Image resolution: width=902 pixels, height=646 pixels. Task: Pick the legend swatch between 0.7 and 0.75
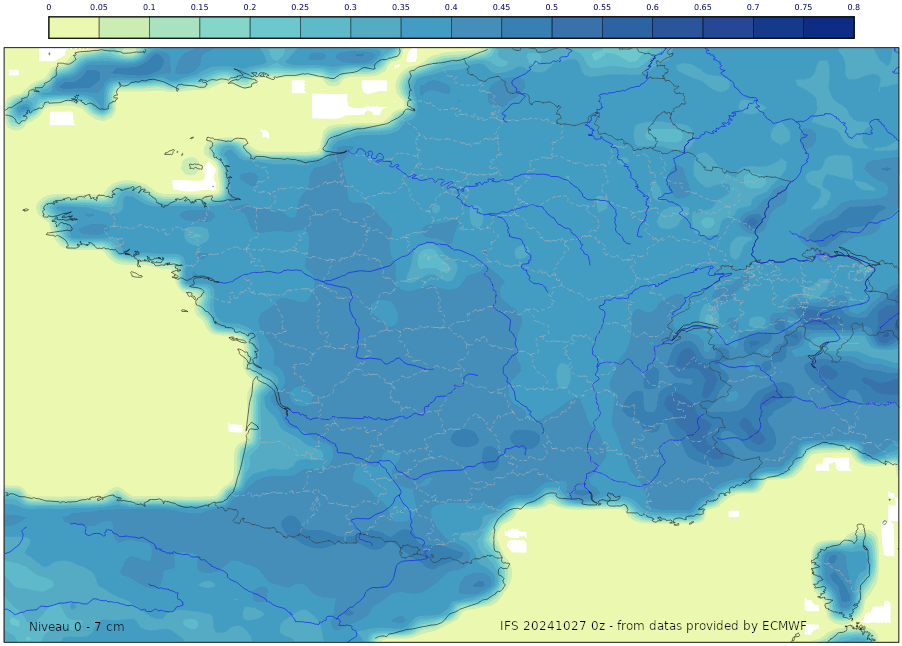pyautogui.click(x=778, y=27)
